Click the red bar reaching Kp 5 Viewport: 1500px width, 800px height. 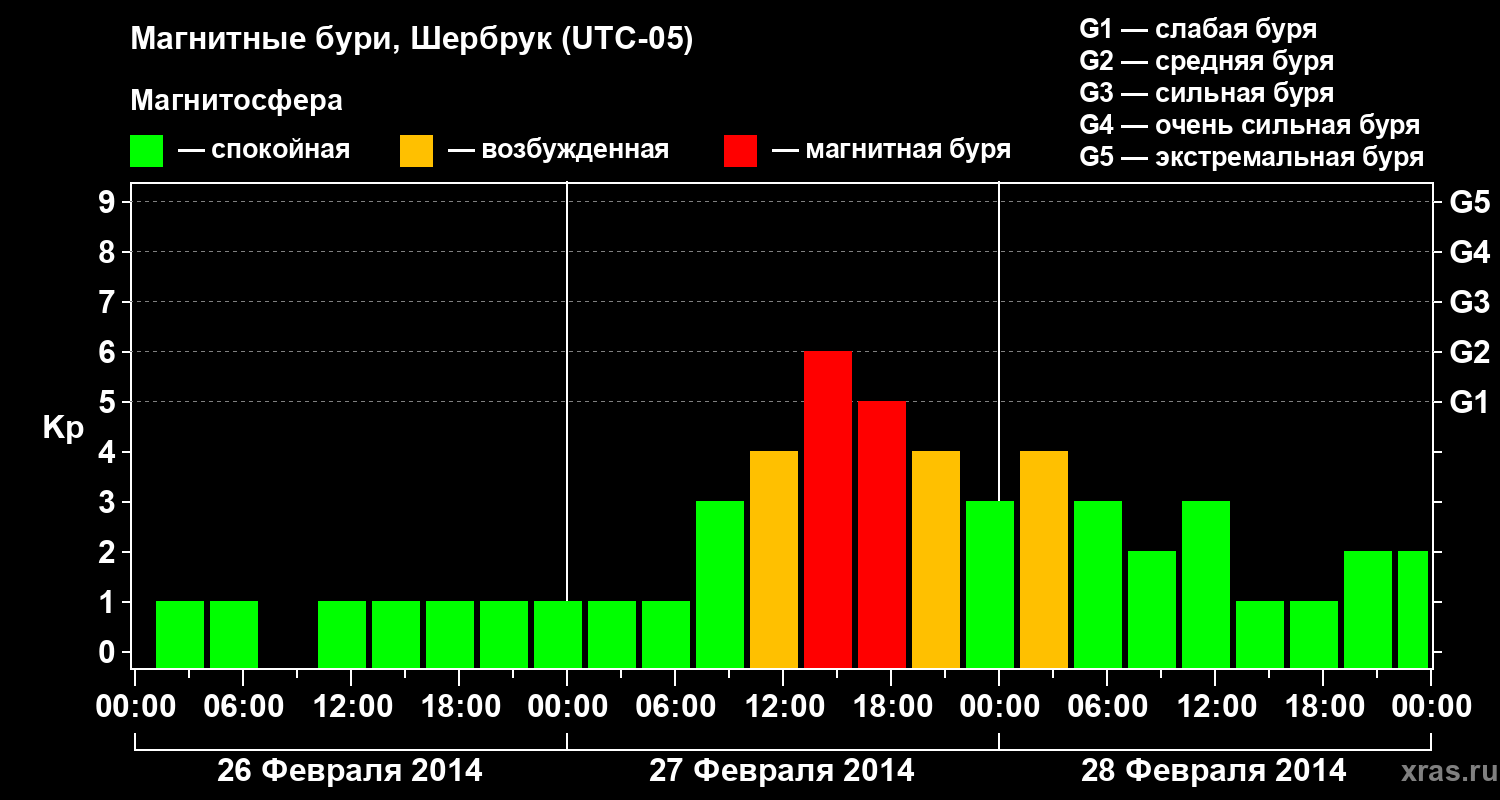882,535
